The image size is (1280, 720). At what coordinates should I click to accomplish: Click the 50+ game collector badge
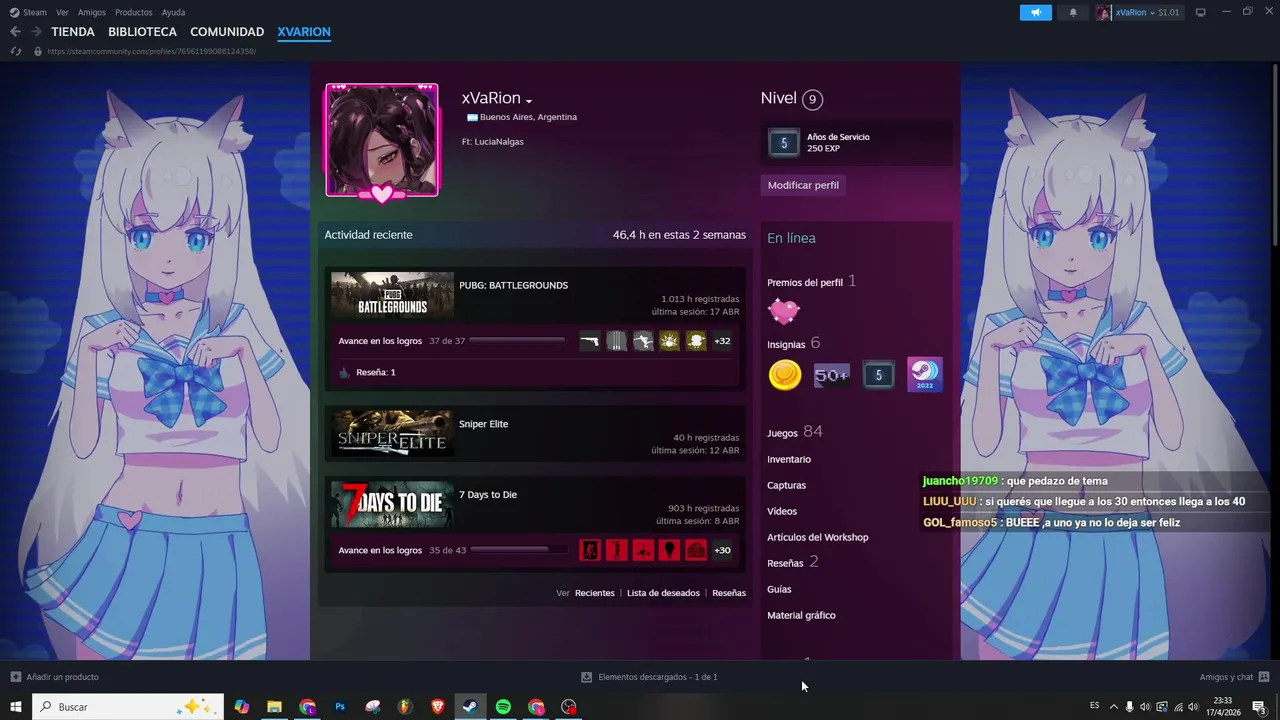click(x=832, y=375)
